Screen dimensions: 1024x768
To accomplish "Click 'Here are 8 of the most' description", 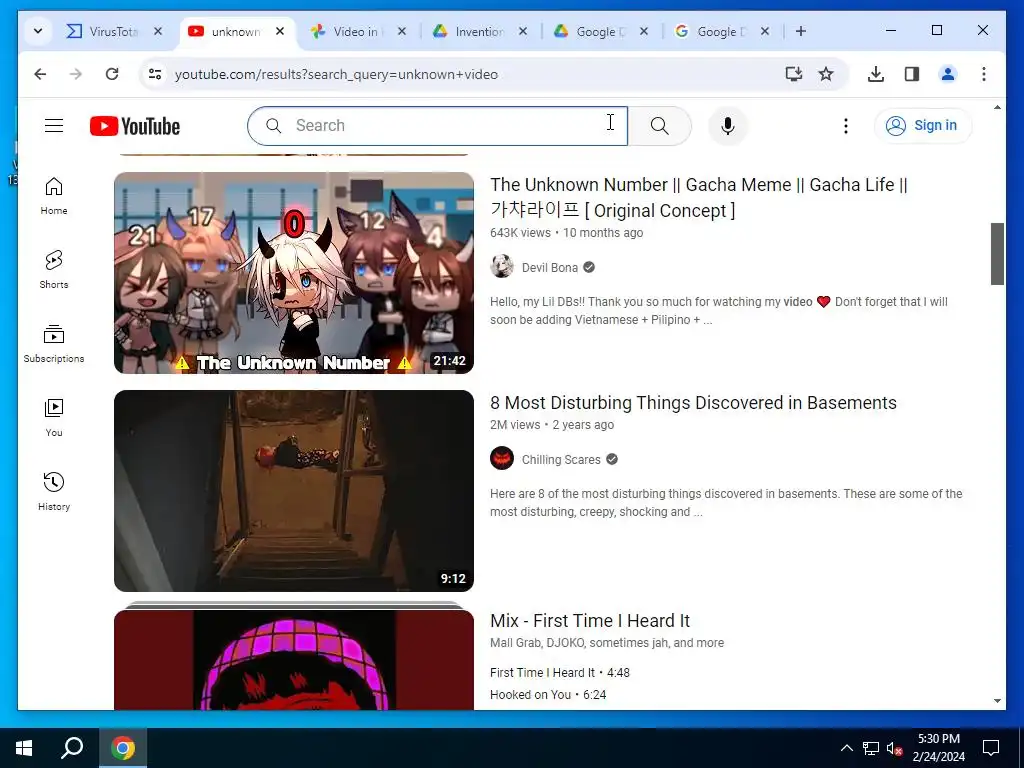I will 726,503.
